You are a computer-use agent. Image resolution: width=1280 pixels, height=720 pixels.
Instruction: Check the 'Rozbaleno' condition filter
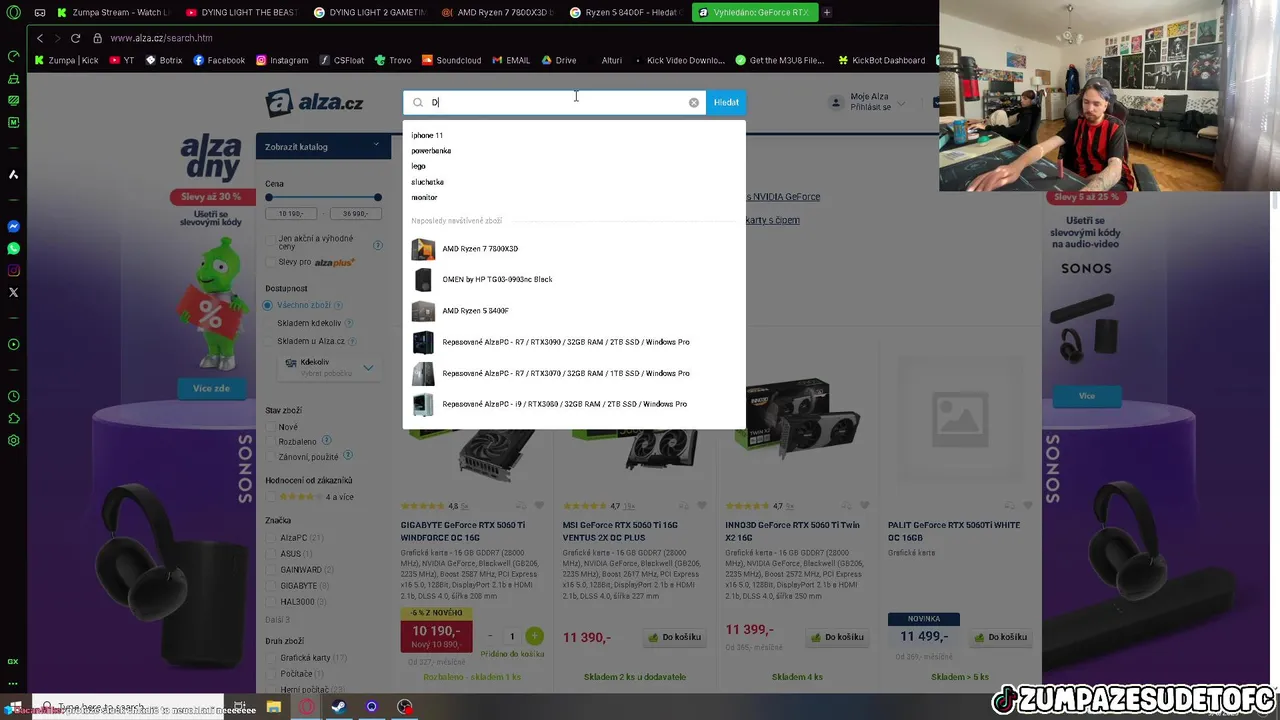(271, 441)
